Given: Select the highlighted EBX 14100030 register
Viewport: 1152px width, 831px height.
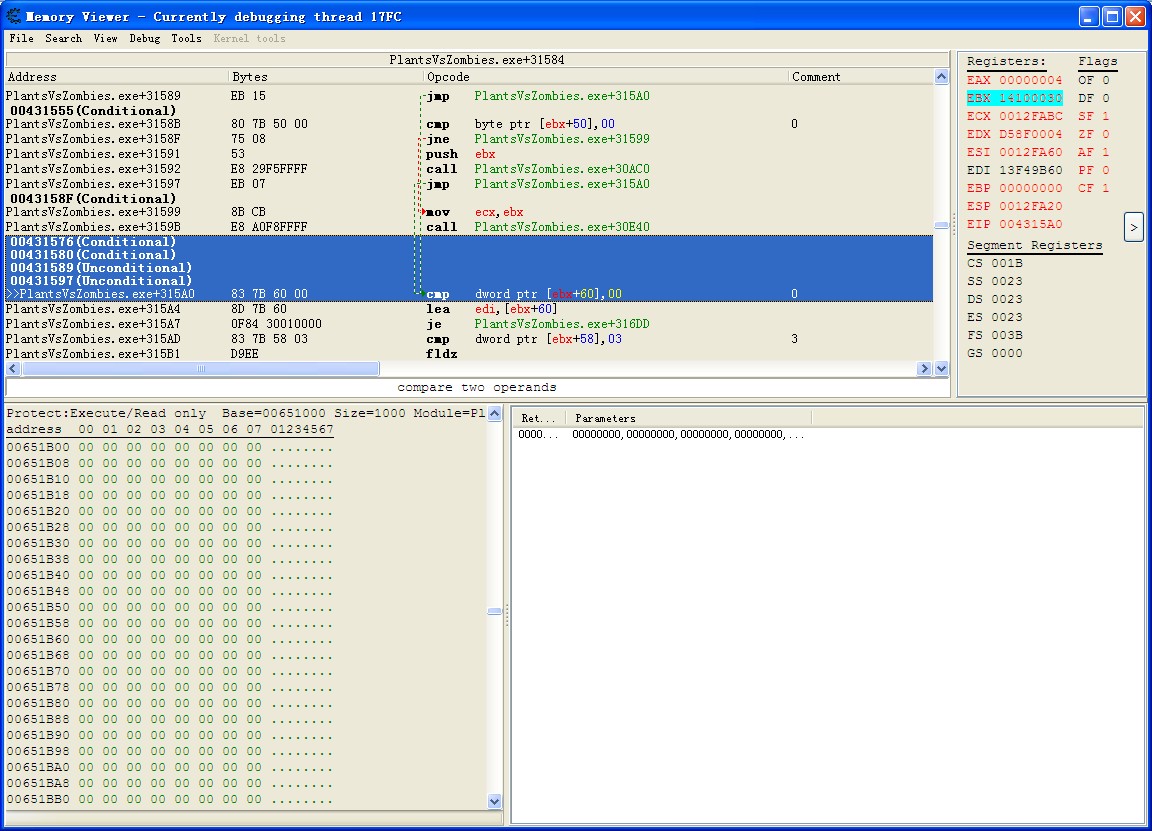Looking at the screenshot, I should tap(1014, 98).
